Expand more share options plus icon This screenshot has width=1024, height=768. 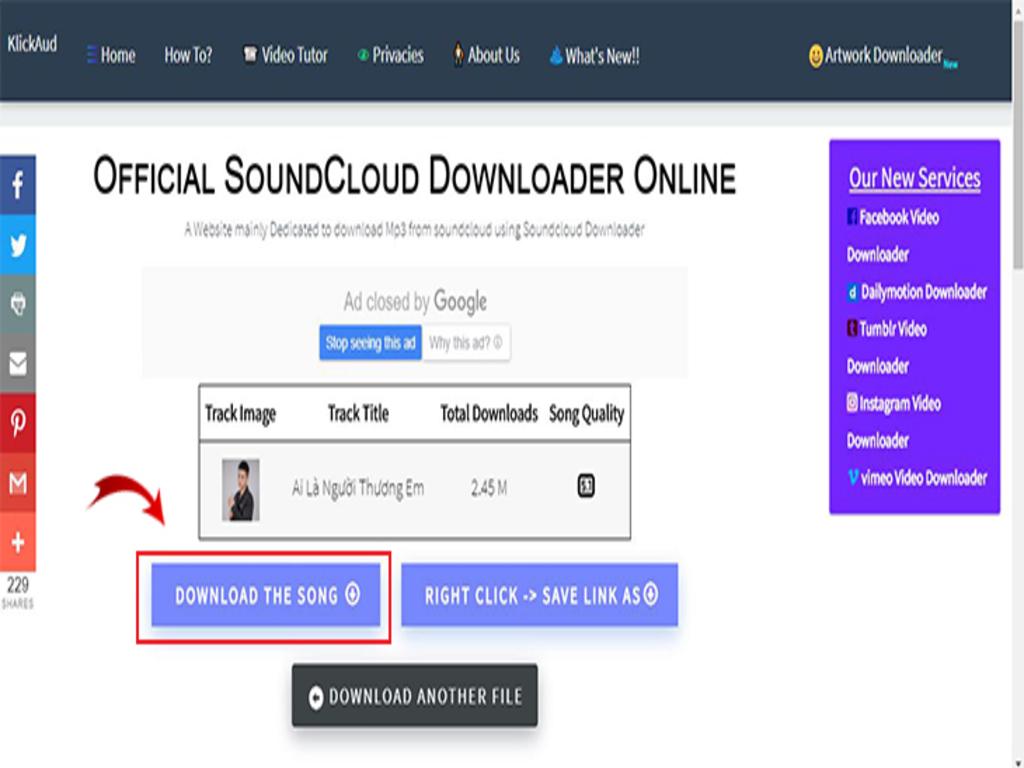(x=18, y=542)
